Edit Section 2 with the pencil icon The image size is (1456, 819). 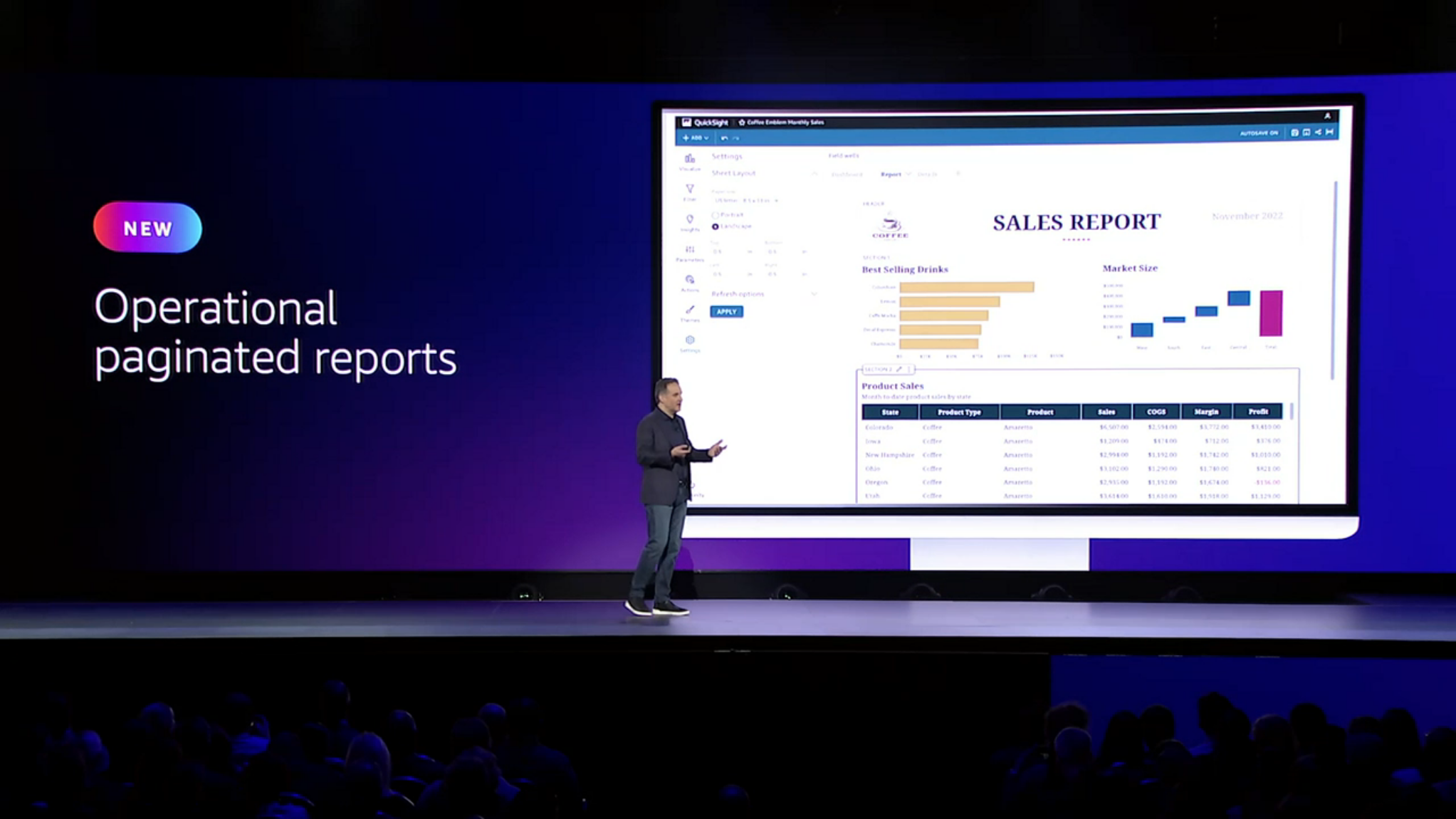[x=899, y=369]
